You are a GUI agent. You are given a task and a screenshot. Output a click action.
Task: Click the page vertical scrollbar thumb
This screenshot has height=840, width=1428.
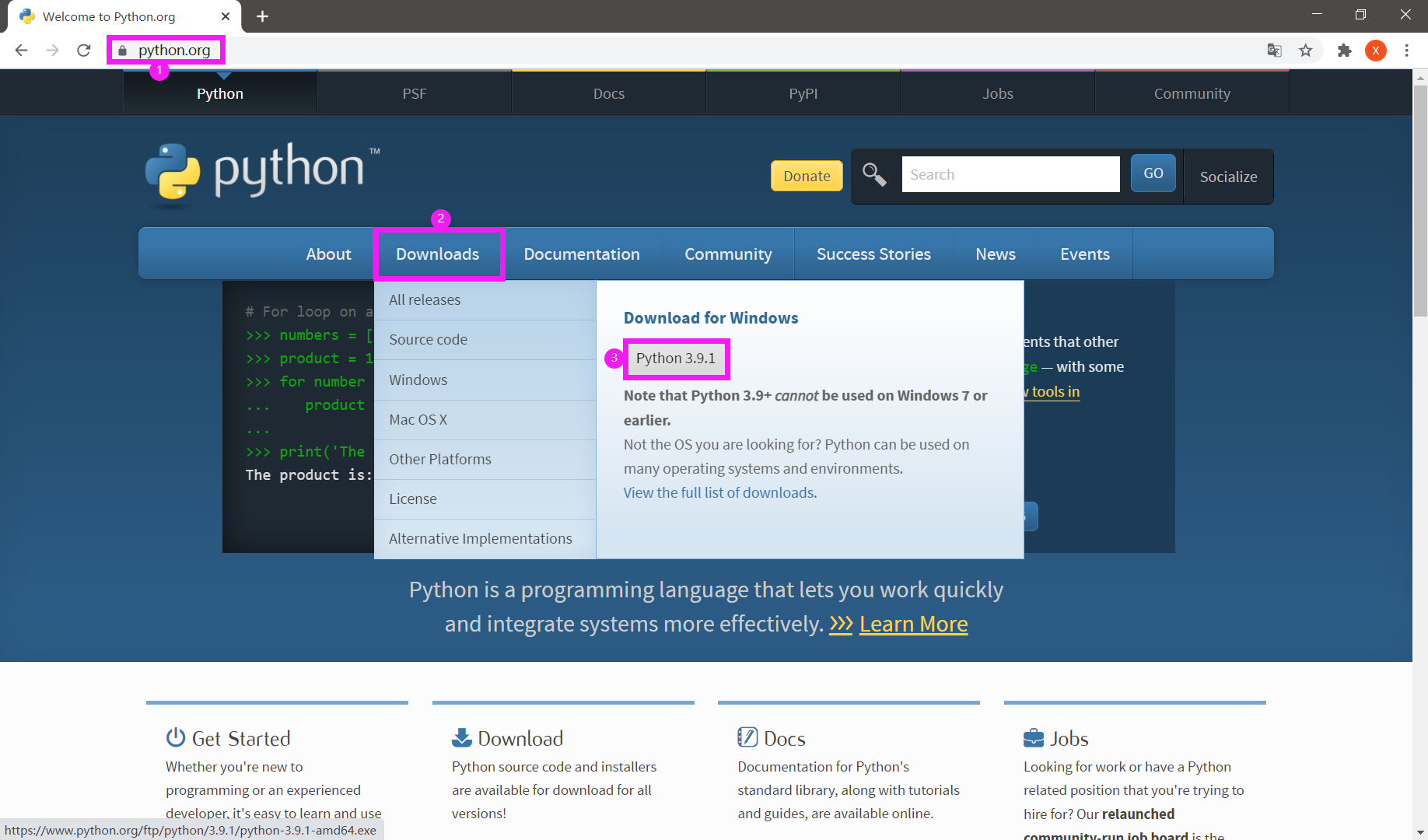click(1420, 201)
